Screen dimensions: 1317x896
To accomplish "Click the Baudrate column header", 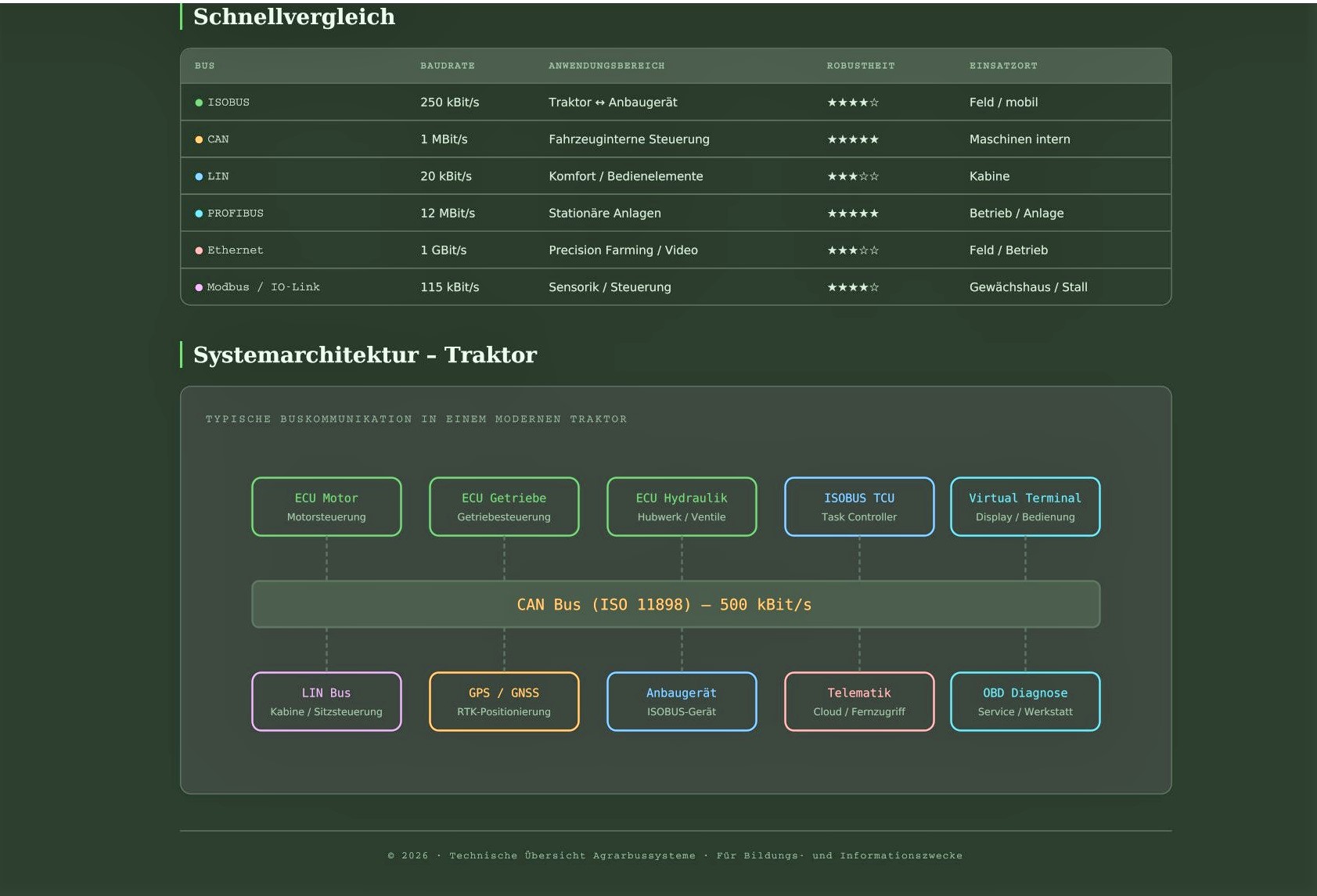I will click(x=448, y=66).
